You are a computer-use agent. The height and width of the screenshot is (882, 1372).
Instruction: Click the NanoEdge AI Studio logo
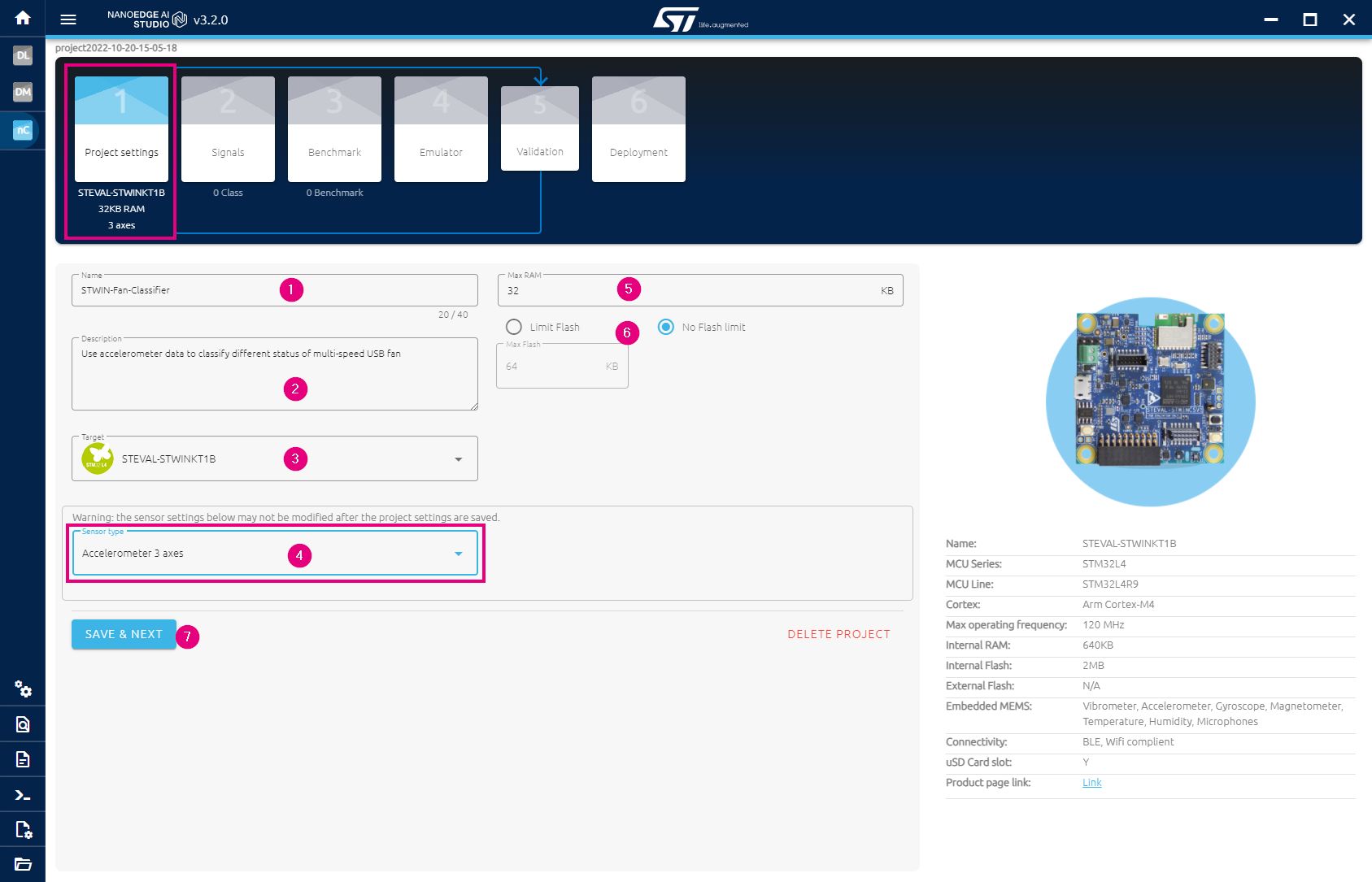[x=146, y=20]
